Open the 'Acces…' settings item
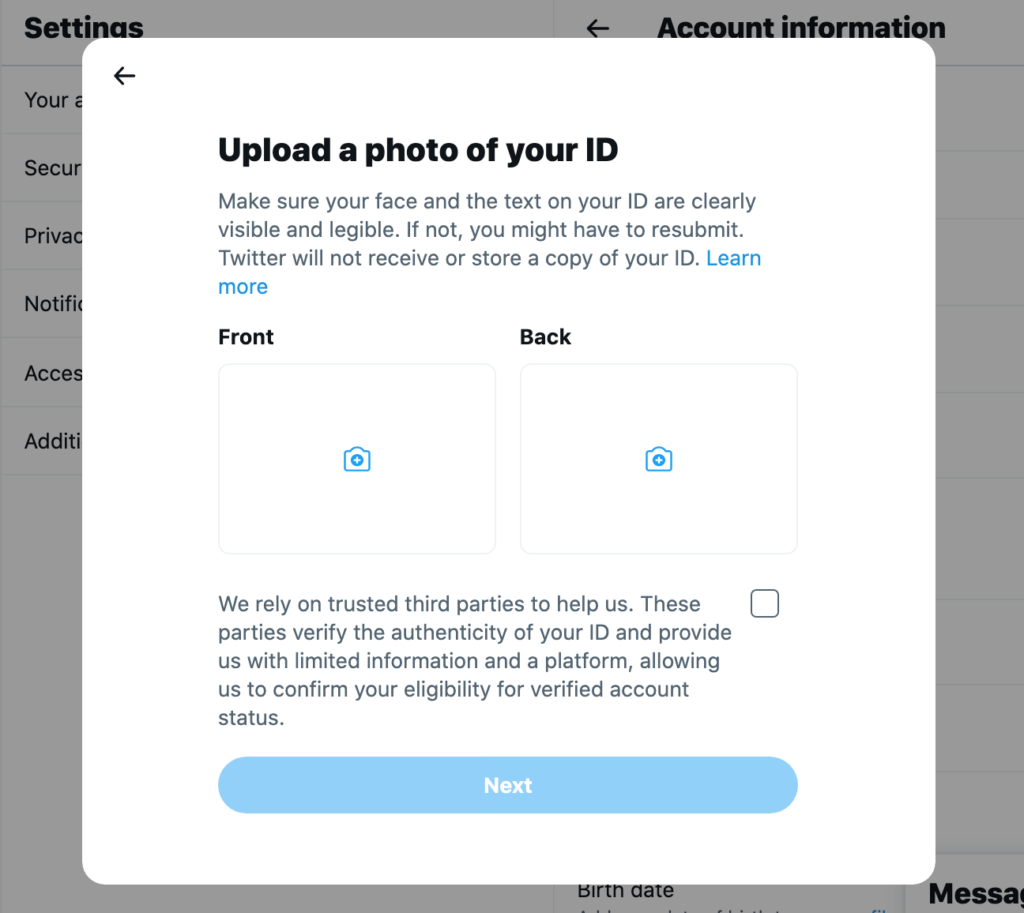Image resolution: width=1024 pixels, height=913 pixels. tap(52, 373)
